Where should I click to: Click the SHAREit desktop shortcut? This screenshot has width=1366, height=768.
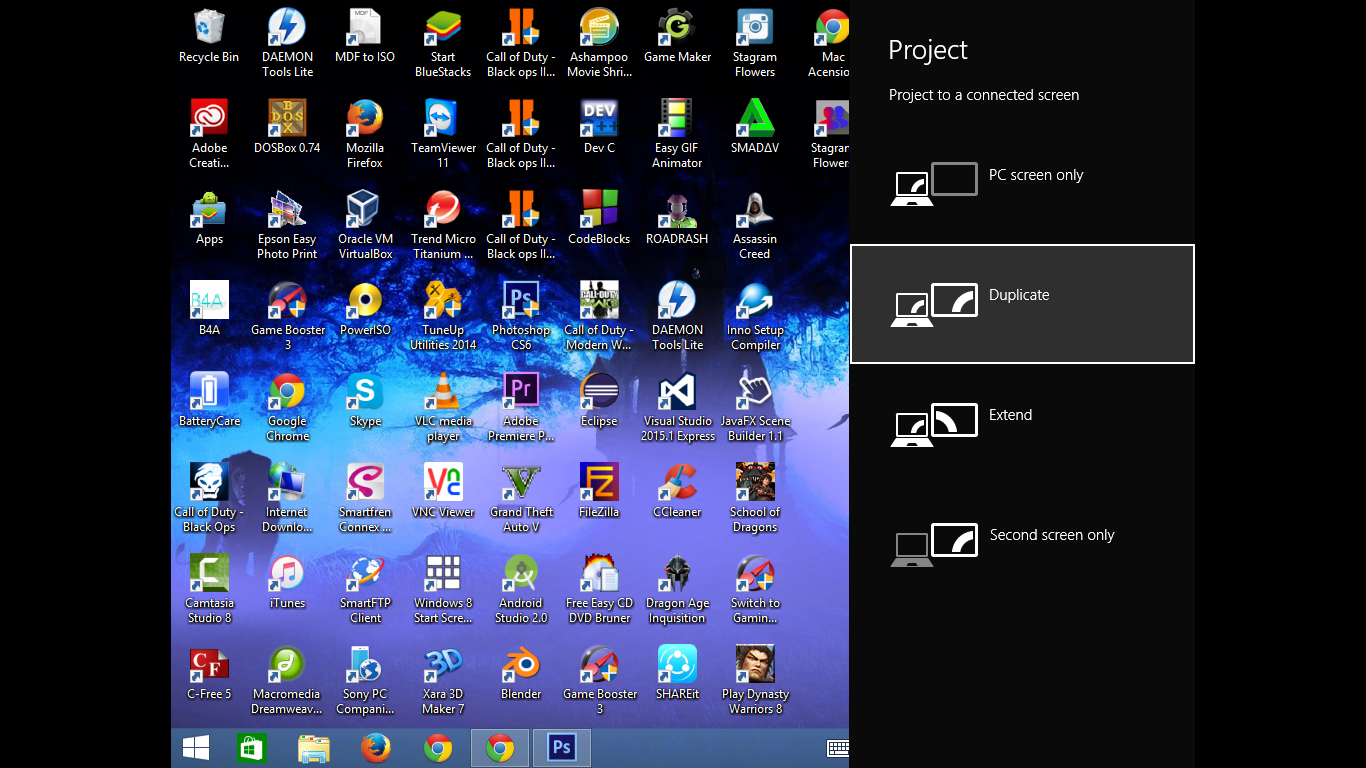[677, 673]
